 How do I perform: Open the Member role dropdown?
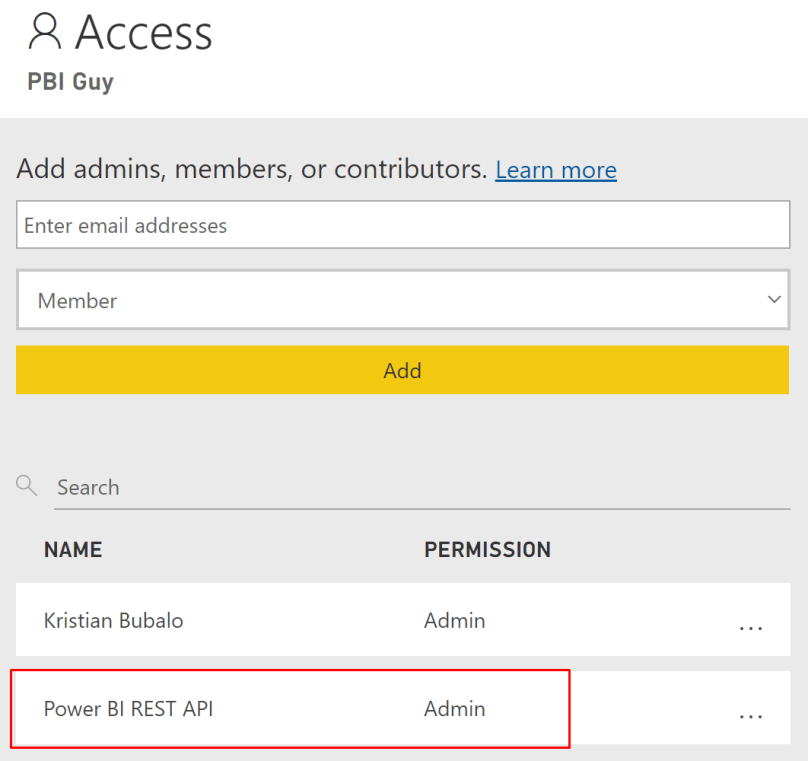[403, 299]
